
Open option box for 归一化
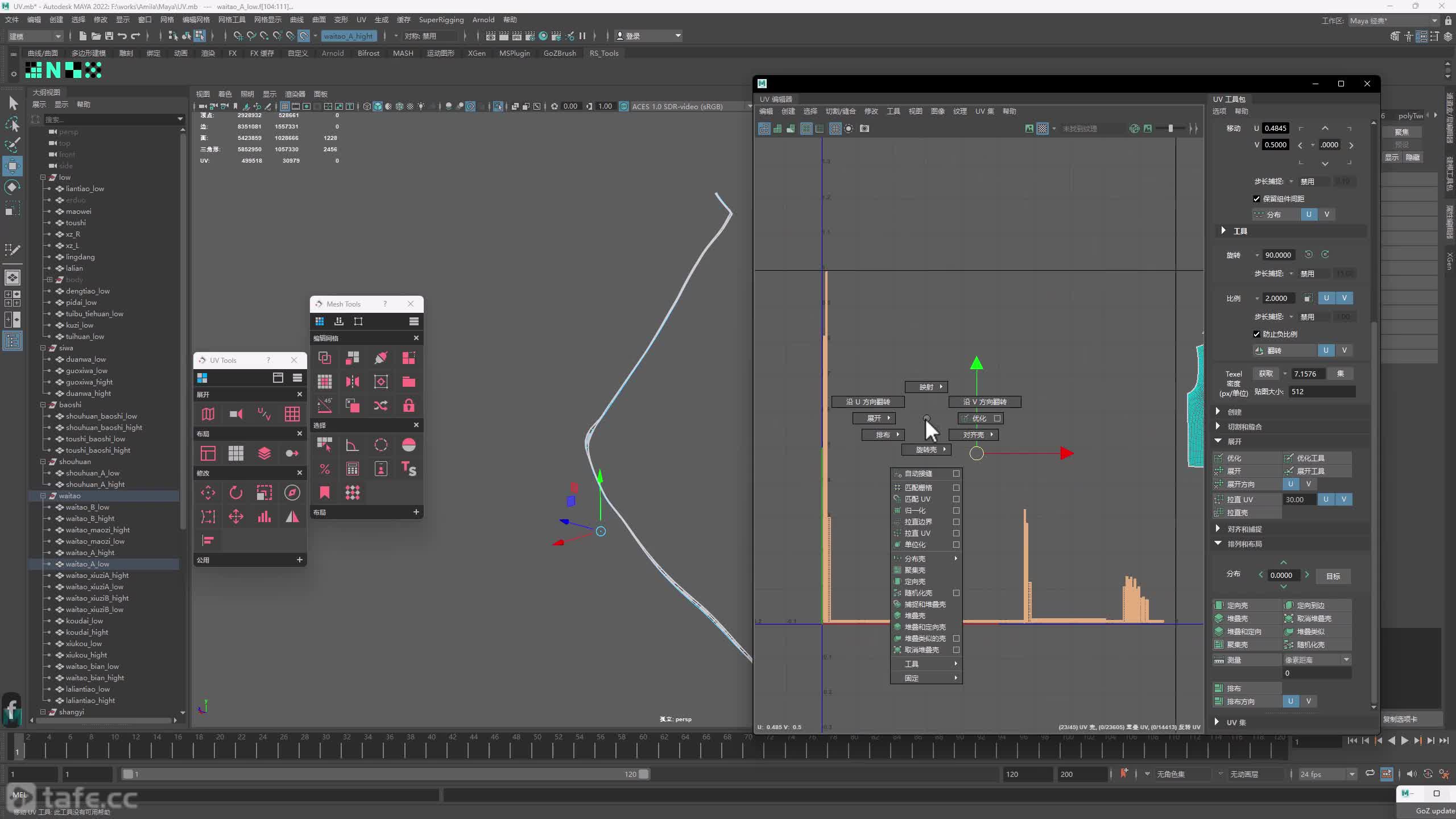click(956, 510)
